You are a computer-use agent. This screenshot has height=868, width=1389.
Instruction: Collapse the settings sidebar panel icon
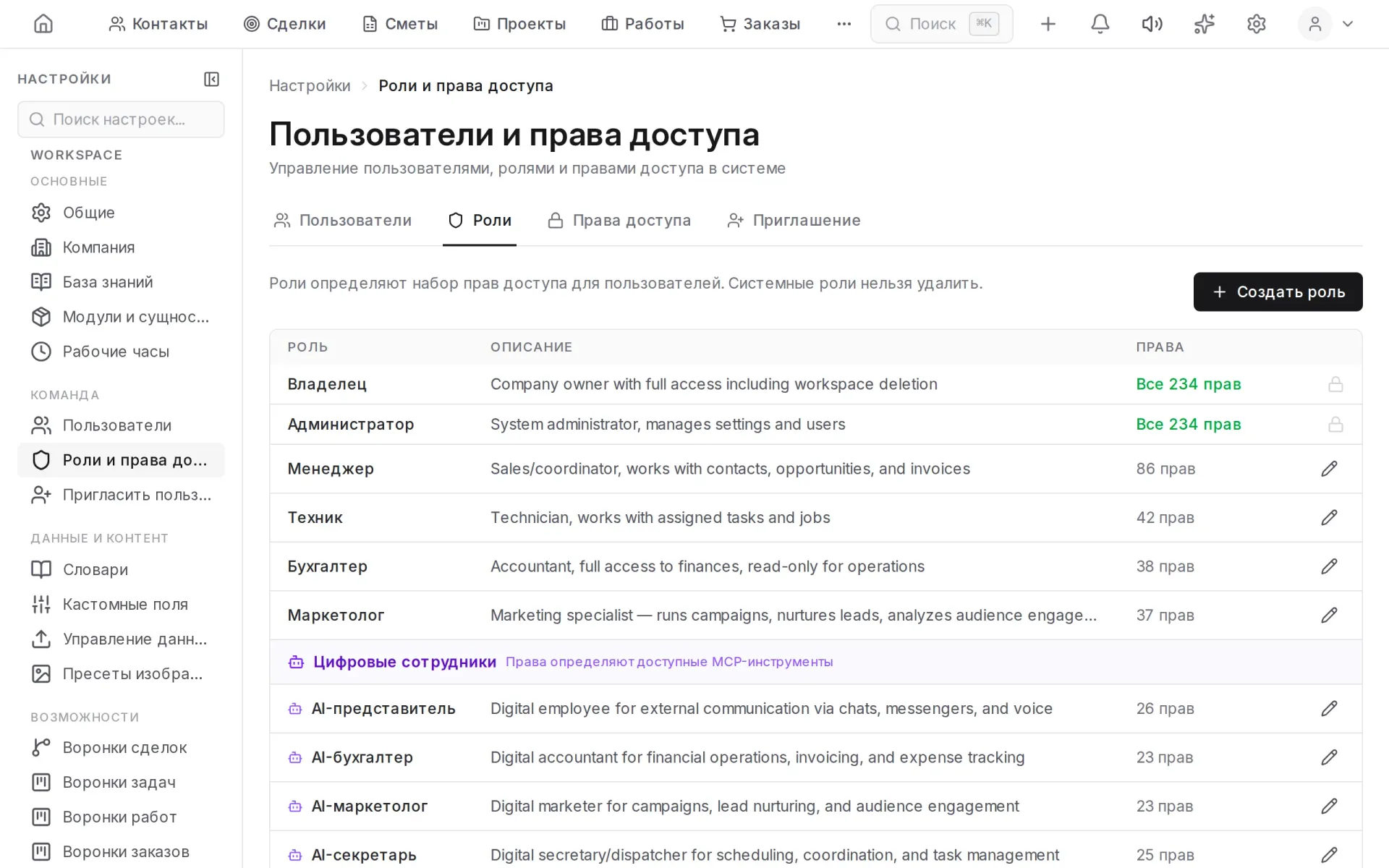(x=211, y=79)
